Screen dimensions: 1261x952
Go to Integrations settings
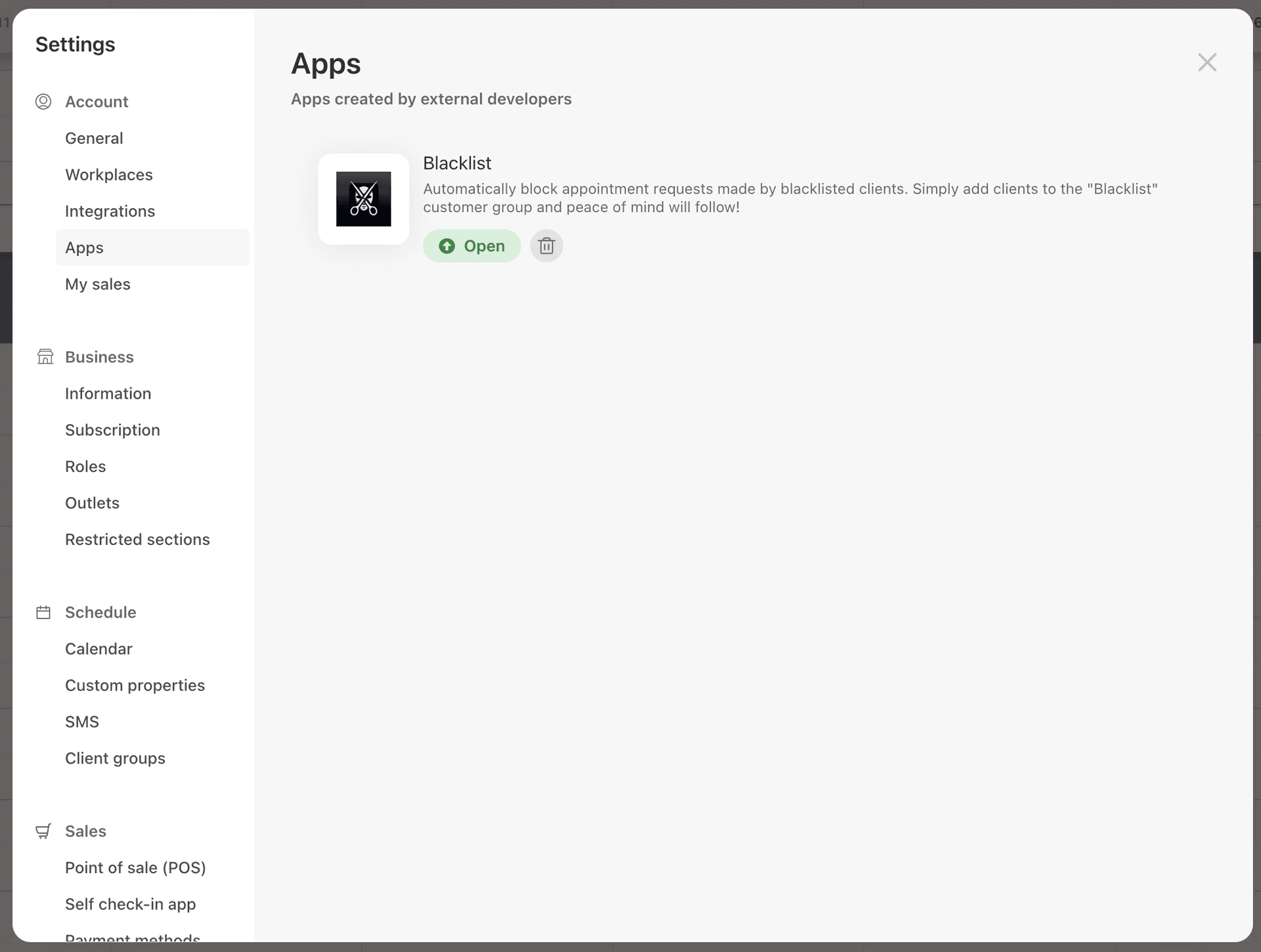(x=110, y=211)
